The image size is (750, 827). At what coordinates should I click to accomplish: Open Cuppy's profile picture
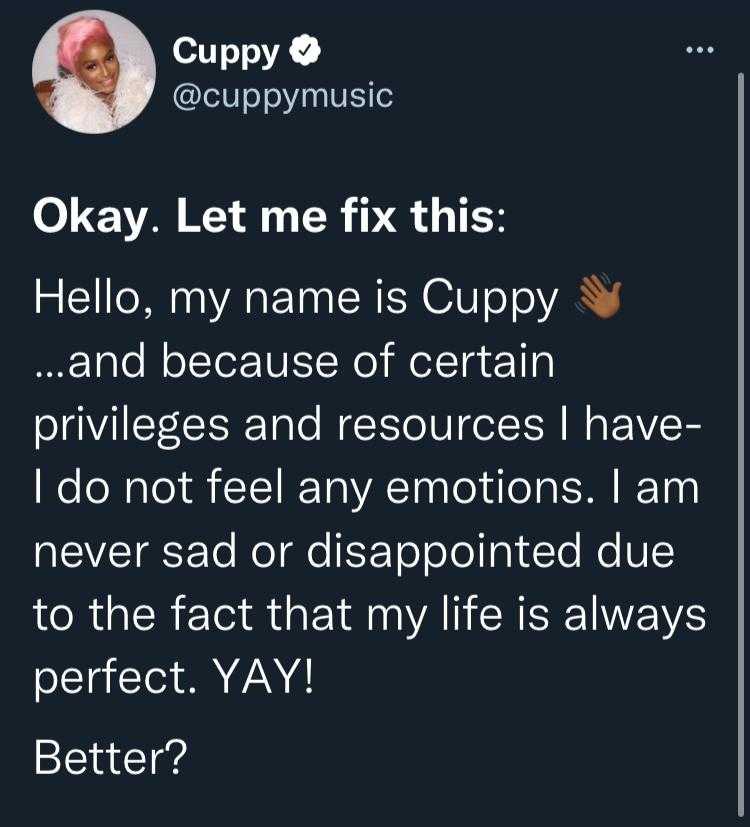click(x=93, y=72)
